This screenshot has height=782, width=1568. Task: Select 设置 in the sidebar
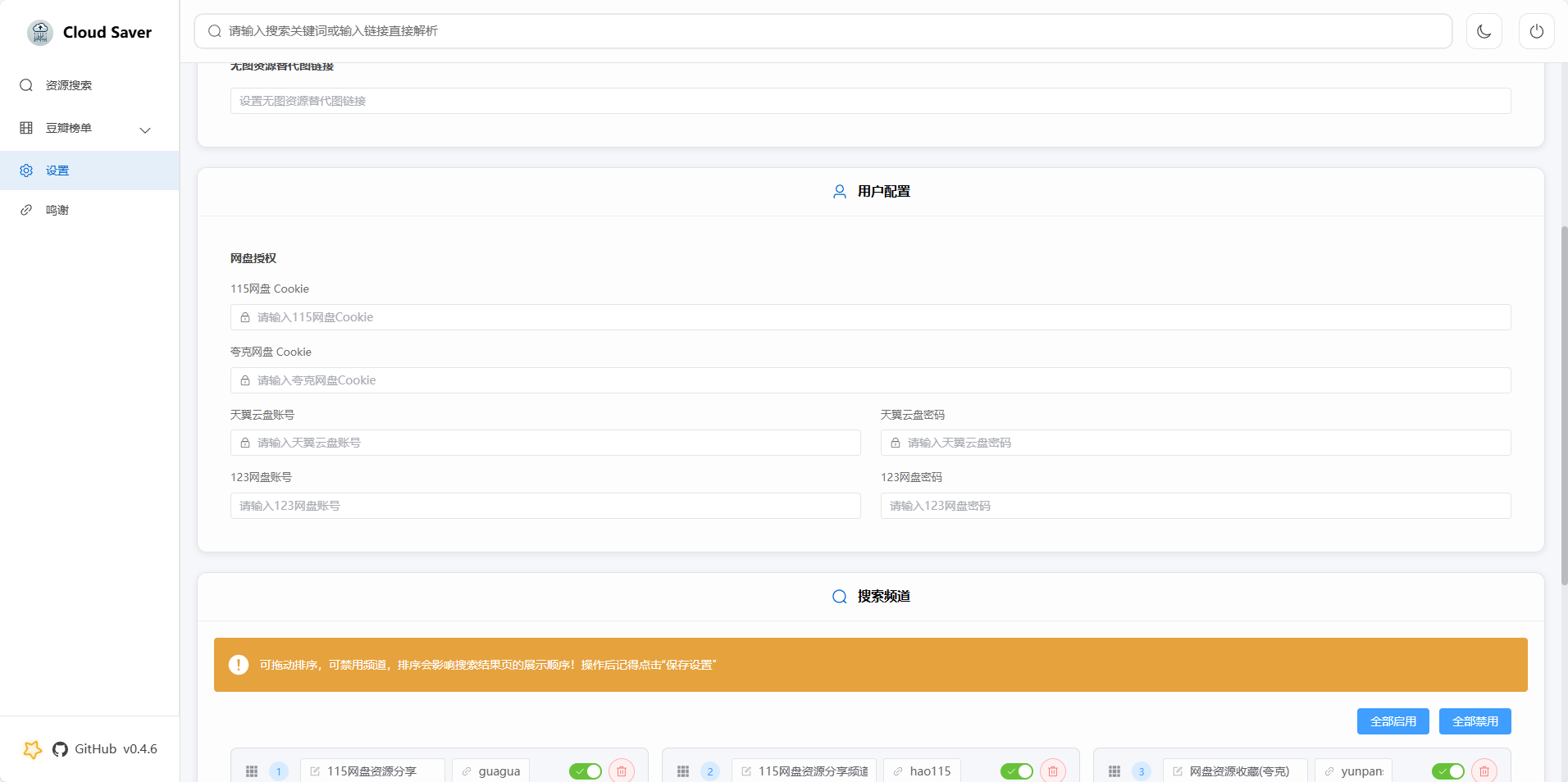[89, 170]
